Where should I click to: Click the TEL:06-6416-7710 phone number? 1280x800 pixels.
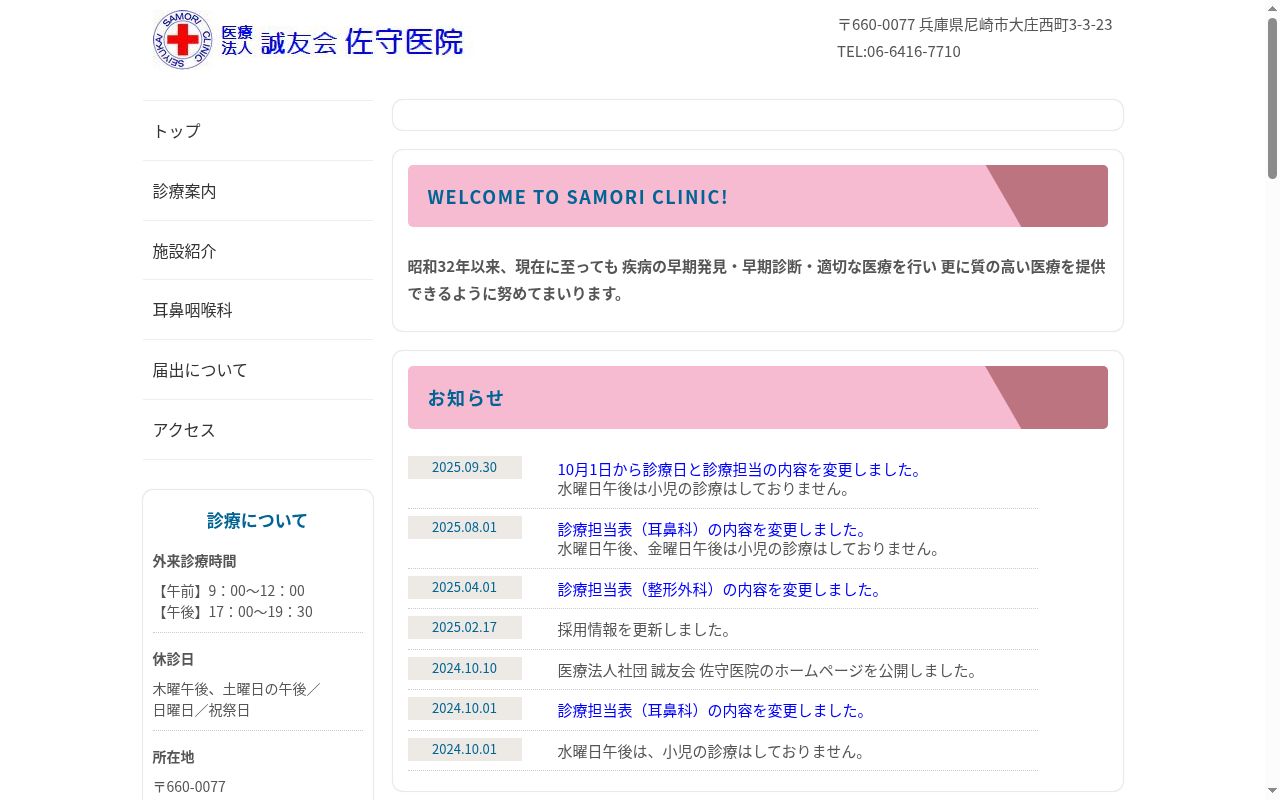(x=899, y=51)
